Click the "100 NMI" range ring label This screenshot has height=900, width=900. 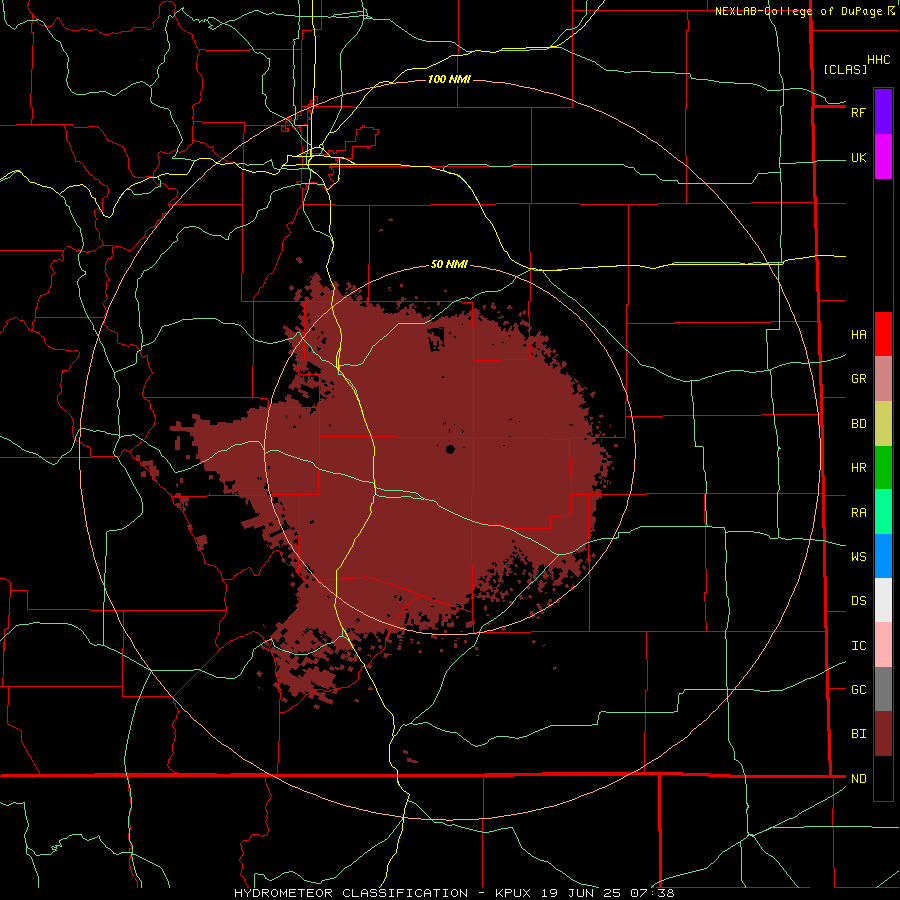(x=449, y=79)
